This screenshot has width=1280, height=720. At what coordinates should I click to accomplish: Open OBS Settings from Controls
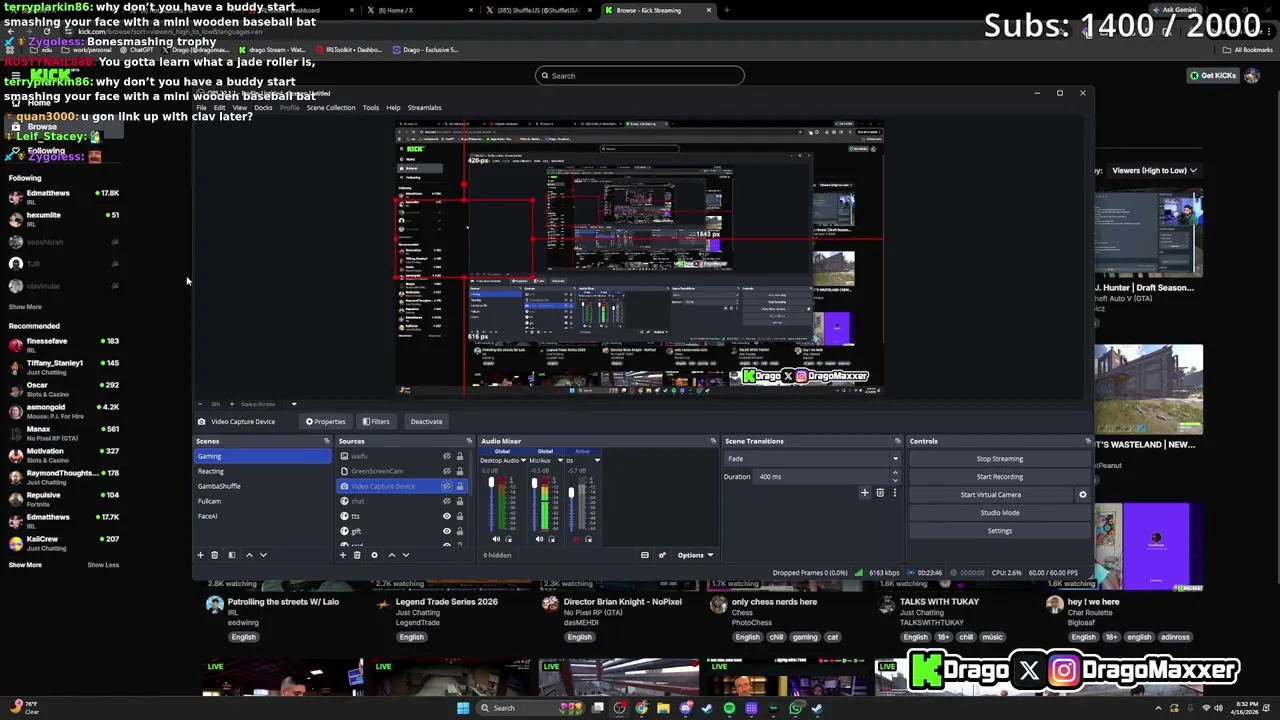click(x=999, y=531)
